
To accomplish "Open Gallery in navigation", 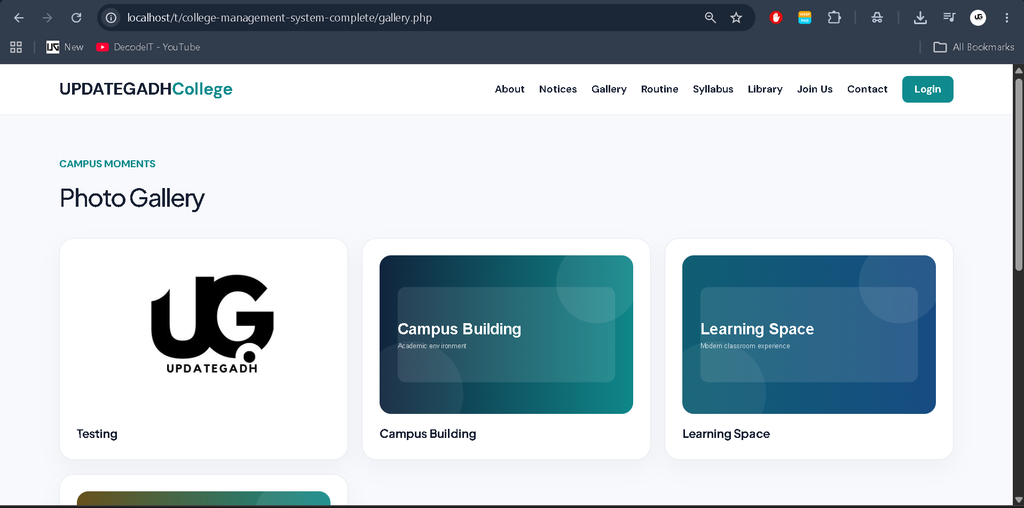I will point(609,89).
